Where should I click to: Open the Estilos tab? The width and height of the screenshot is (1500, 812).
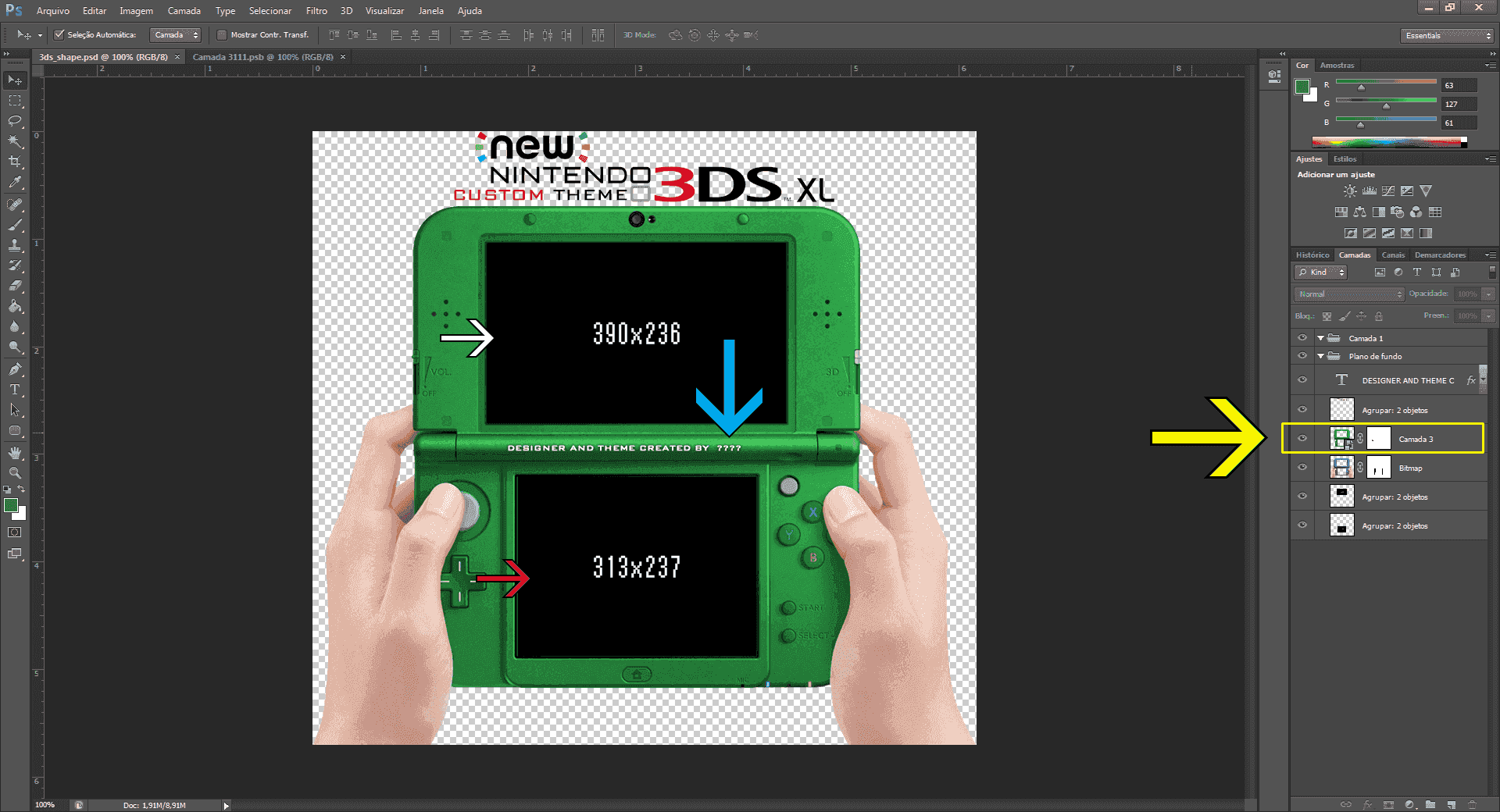click(1345, 159)
